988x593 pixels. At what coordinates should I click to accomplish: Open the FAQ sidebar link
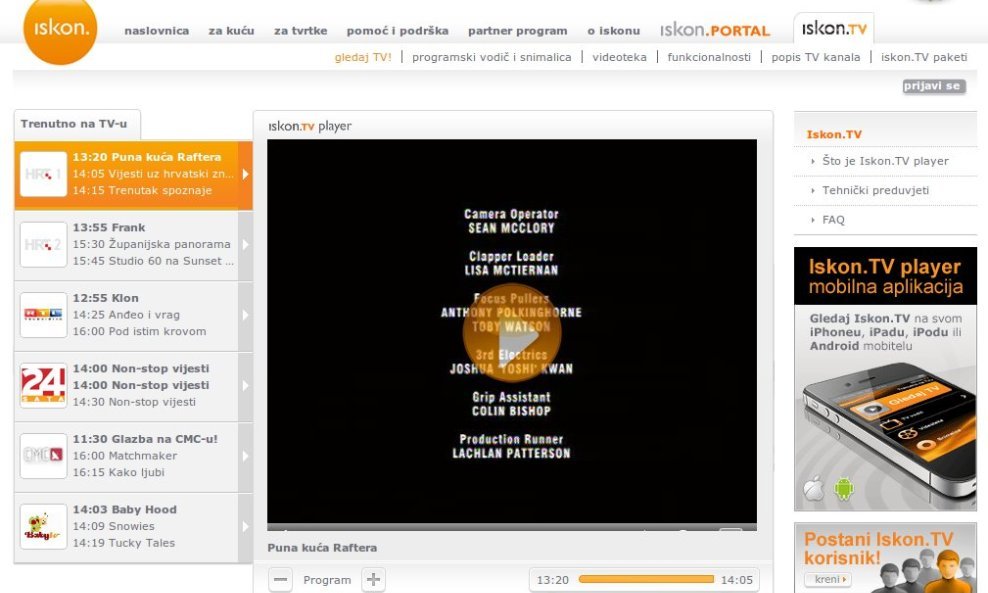pos(833,220)
